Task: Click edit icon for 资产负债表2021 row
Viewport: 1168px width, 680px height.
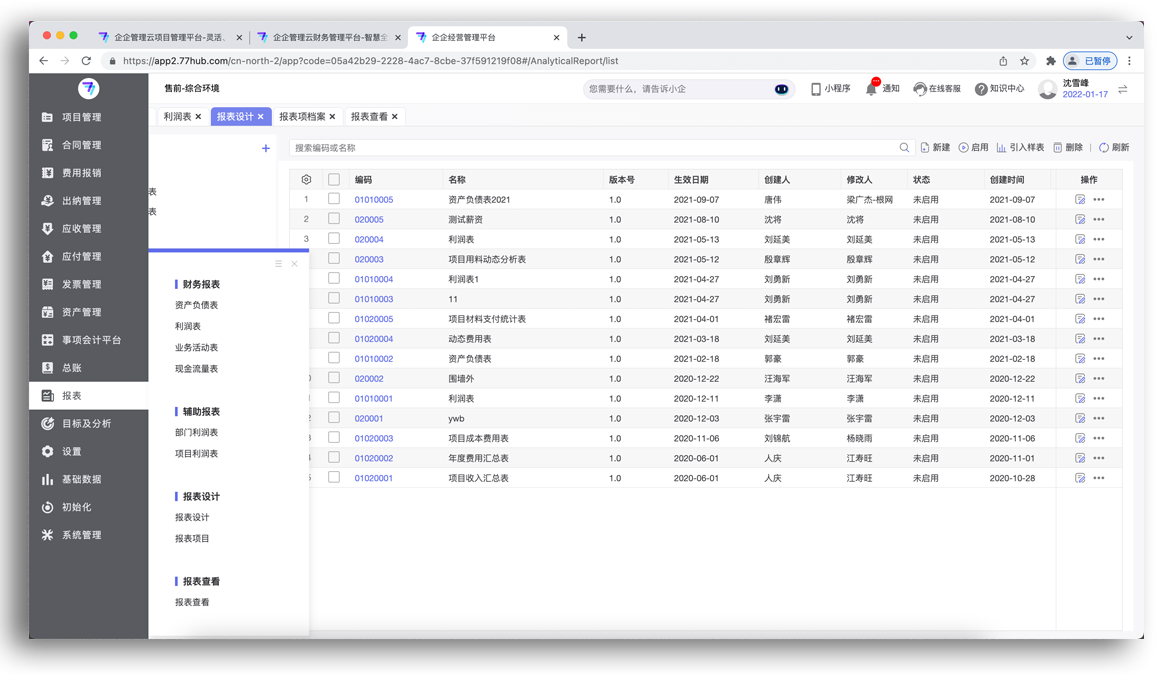Action: click(1080, 200)
